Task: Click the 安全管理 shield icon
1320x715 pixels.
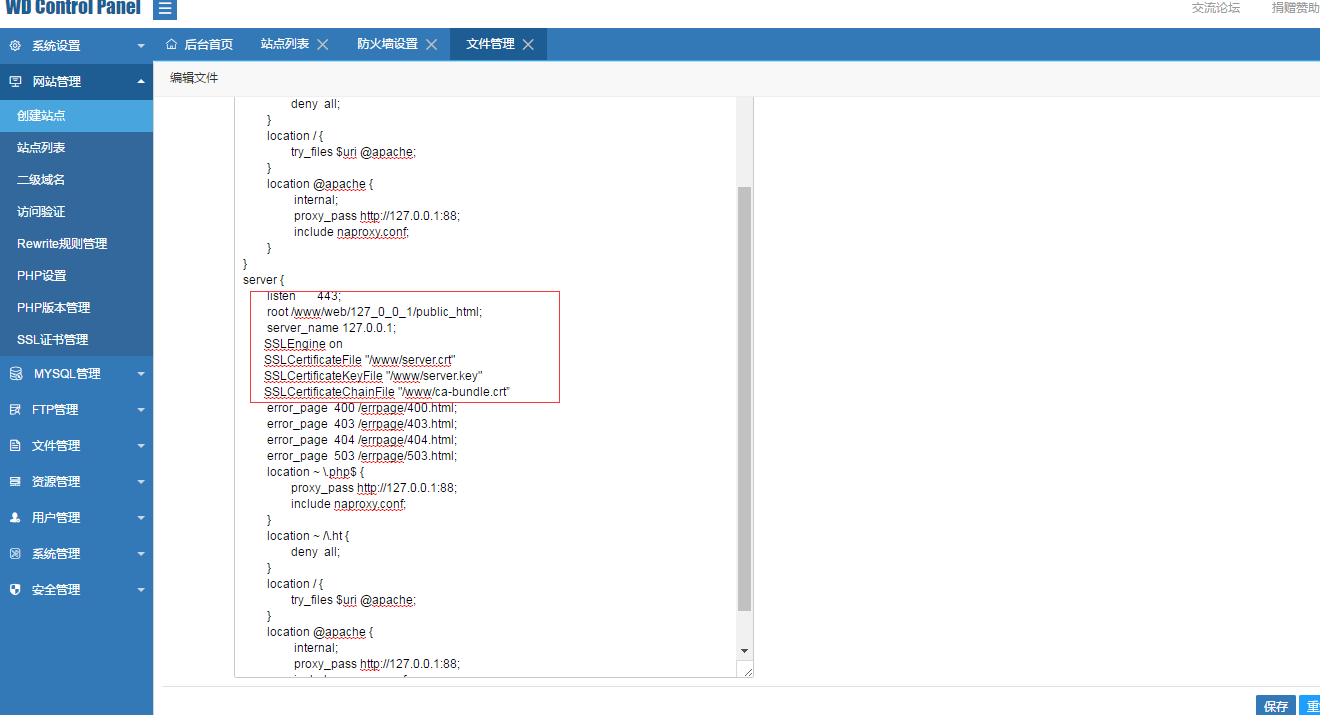Action: click(15, 590)
